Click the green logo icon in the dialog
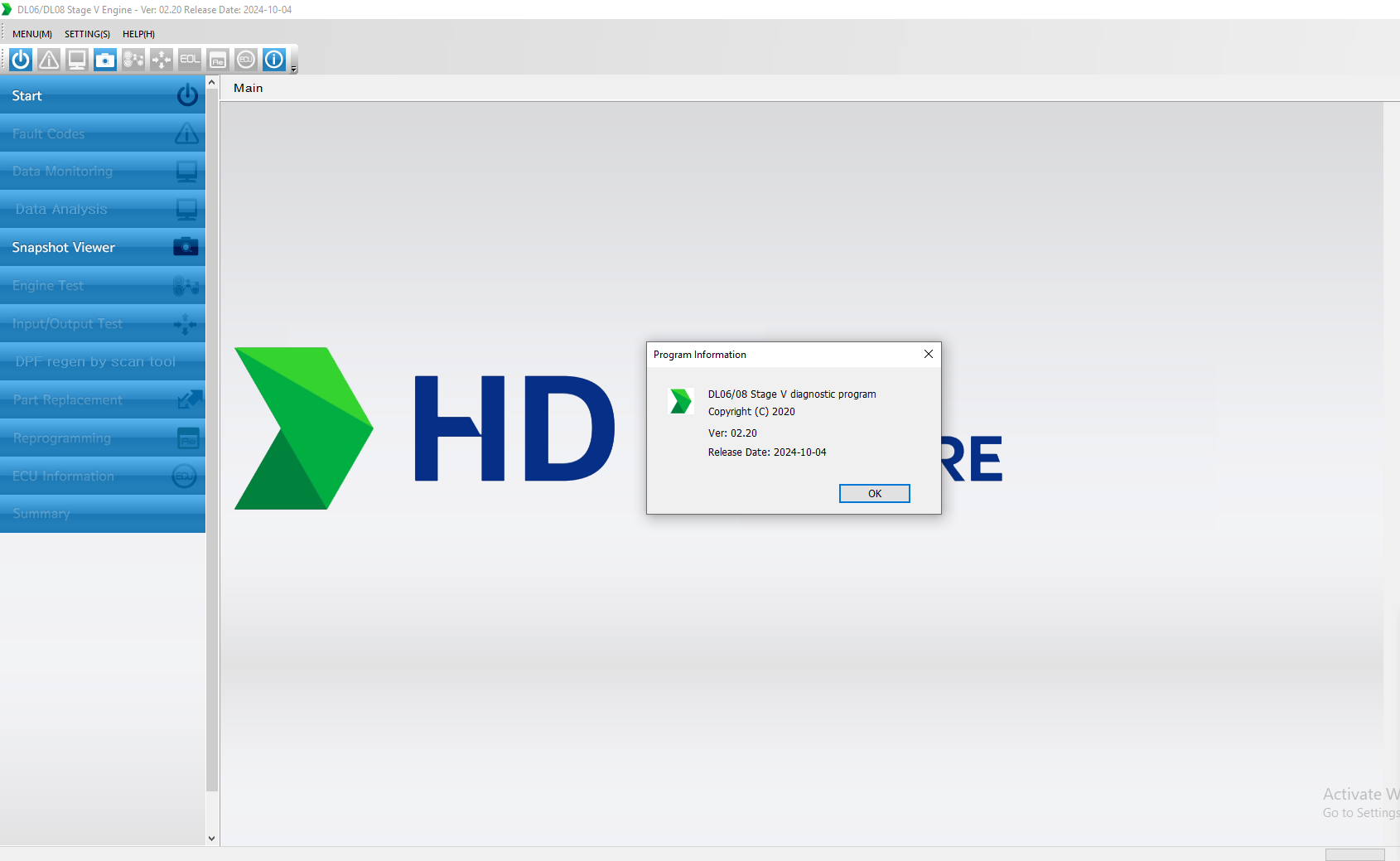Viewport: 1400px width, 861px height. [681, 401]
